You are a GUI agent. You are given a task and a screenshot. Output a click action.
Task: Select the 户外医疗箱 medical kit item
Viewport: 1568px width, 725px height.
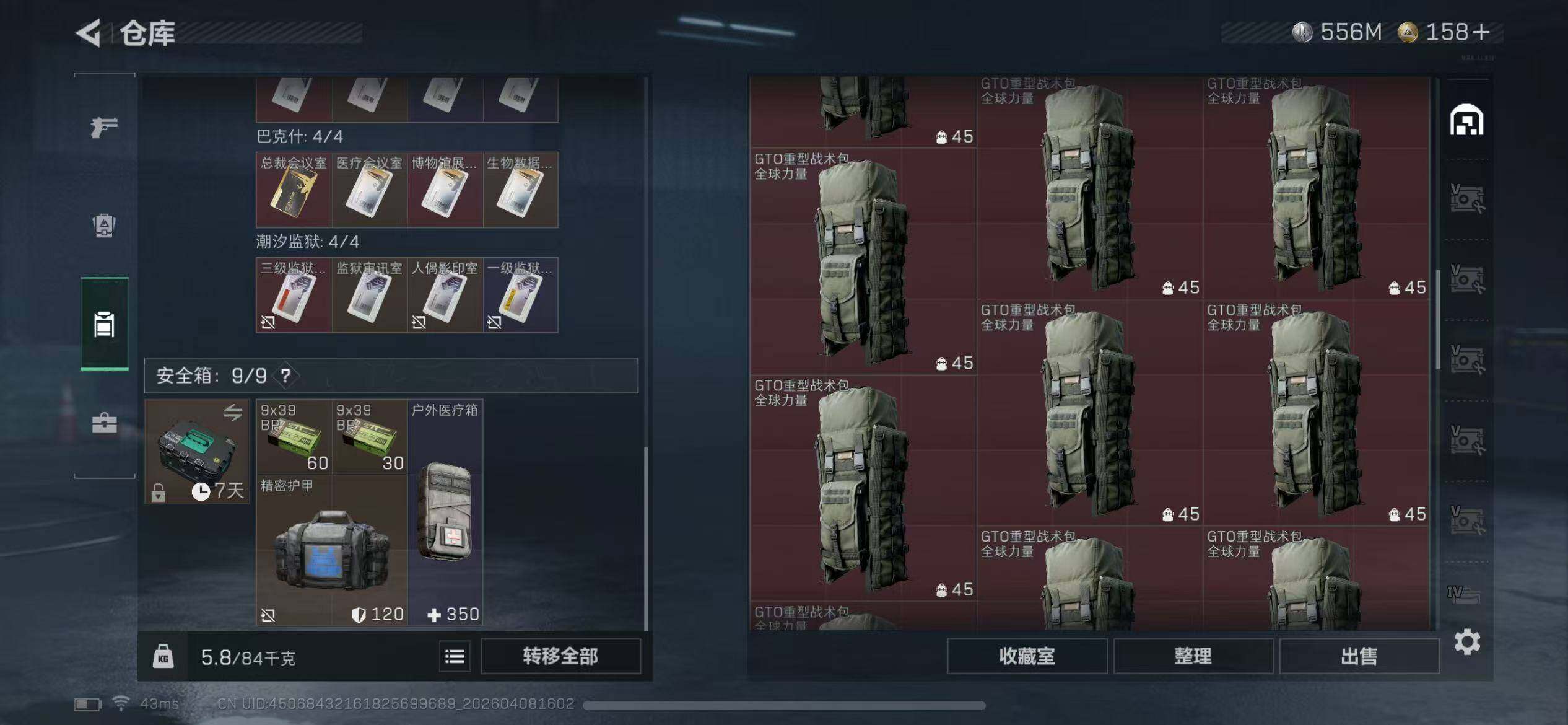(x=445, y=512)
